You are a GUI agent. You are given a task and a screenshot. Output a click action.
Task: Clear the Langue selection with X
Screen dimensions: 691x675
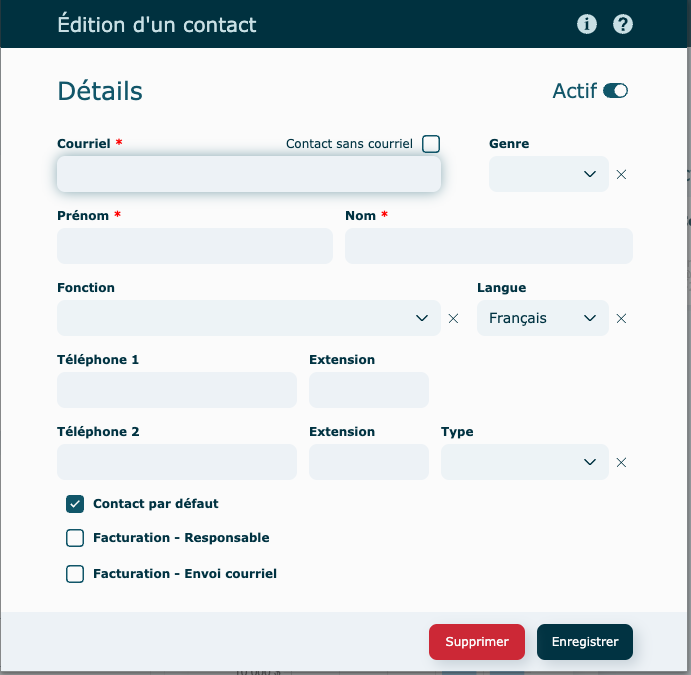pyautogui.click(x=621, y=318)
